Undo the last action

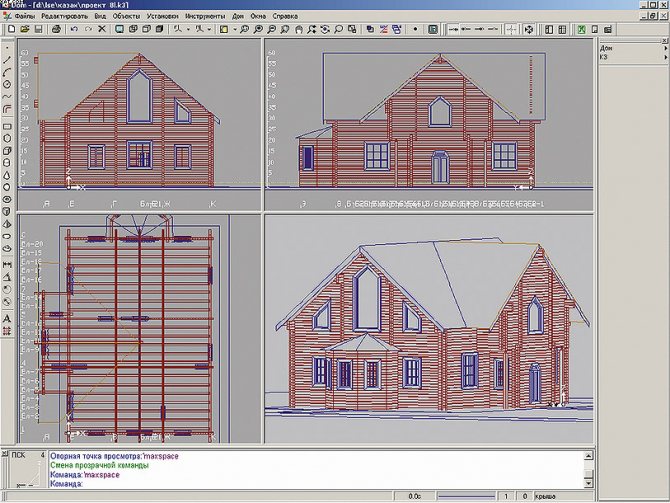tap(74, 29)
